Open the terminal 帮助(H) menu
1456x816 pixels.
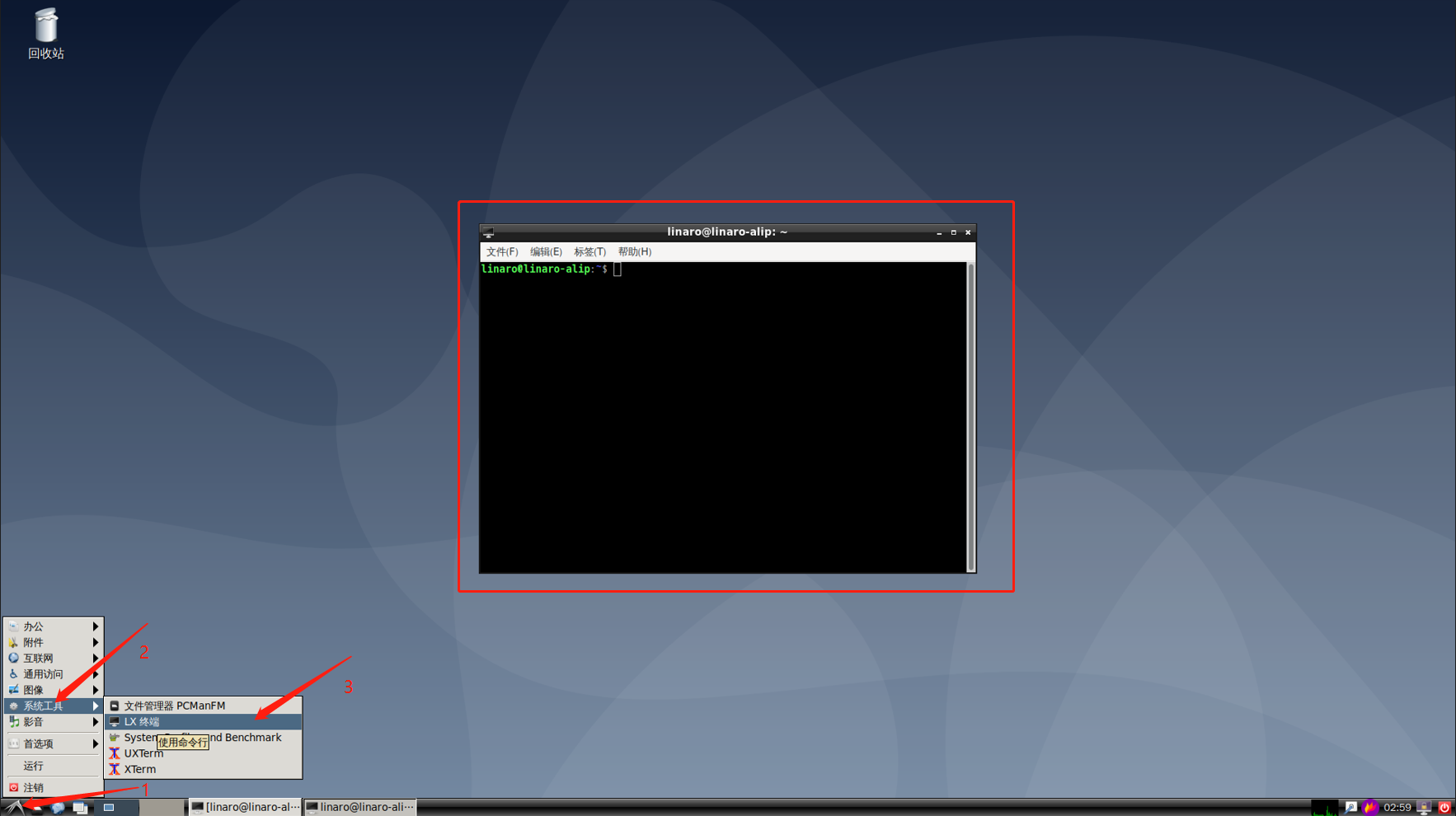(634, 251)
